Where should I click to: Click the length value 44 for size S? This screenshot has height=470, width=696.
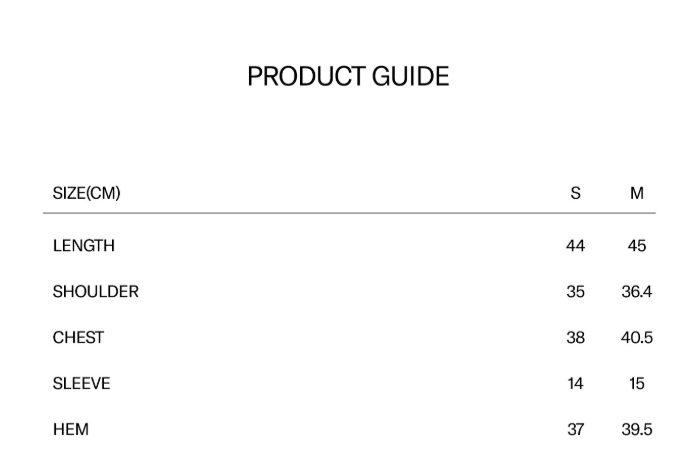pos(575,246)
